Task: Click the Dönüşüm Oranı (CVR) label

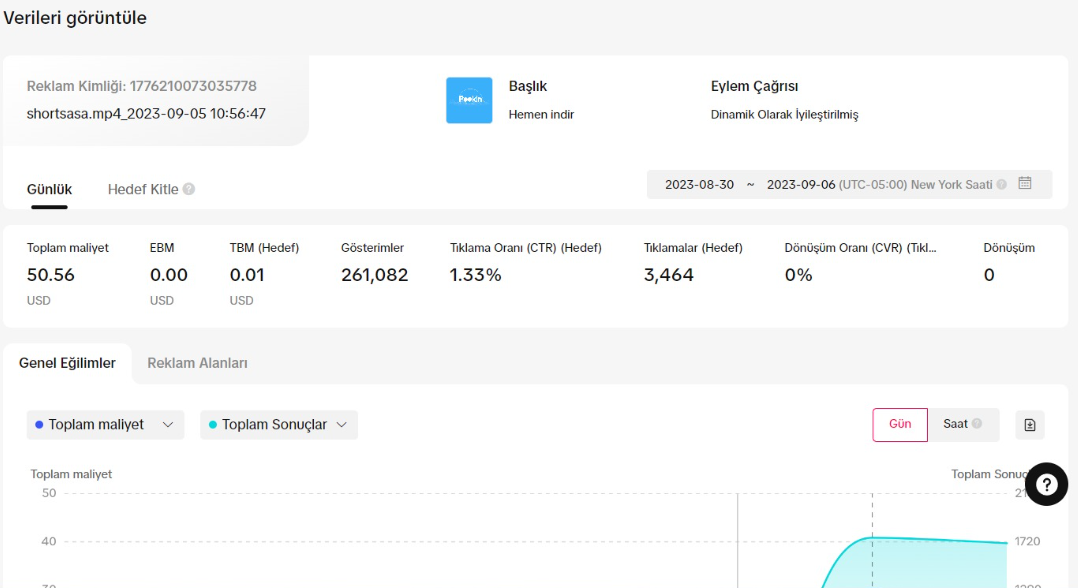Action: [x=860, y=248]
